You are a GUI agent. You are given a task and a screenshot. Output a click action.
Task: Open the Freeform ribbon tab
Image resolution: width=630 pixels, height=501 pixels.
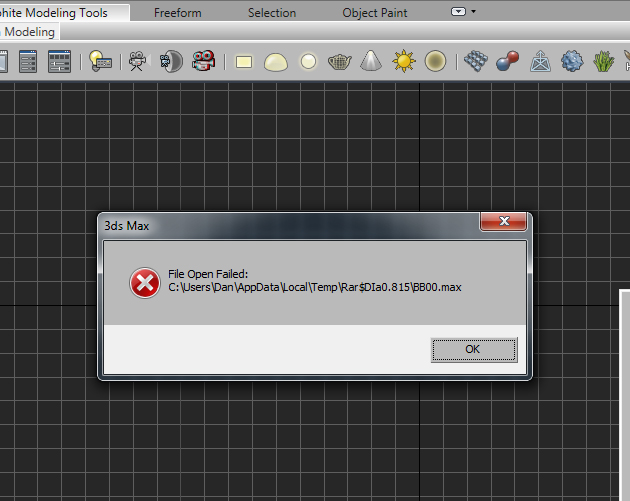[177, 13]
